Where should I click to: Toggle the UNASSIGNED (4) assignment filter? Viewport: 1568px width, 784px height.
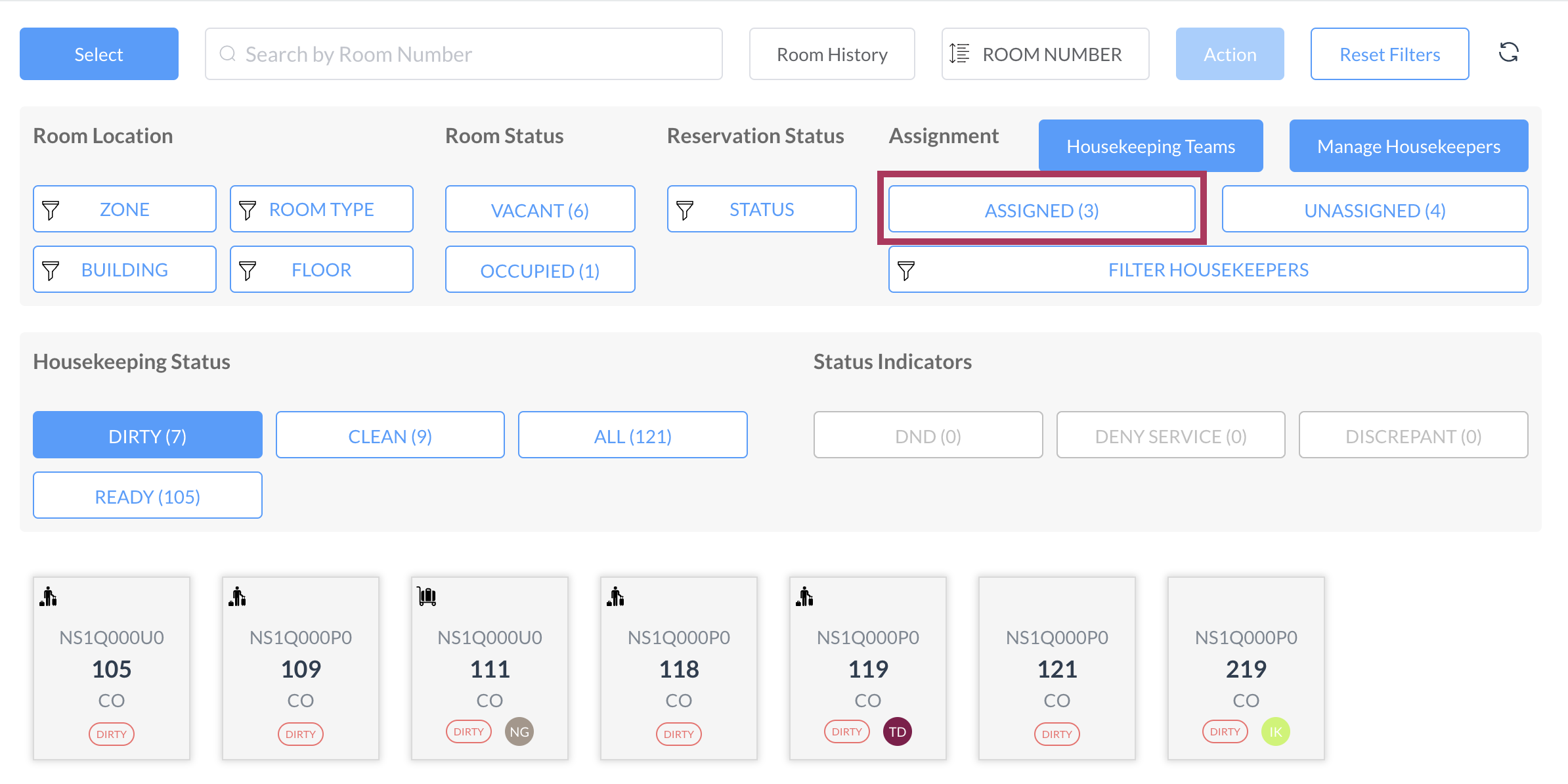(1374, 209)
